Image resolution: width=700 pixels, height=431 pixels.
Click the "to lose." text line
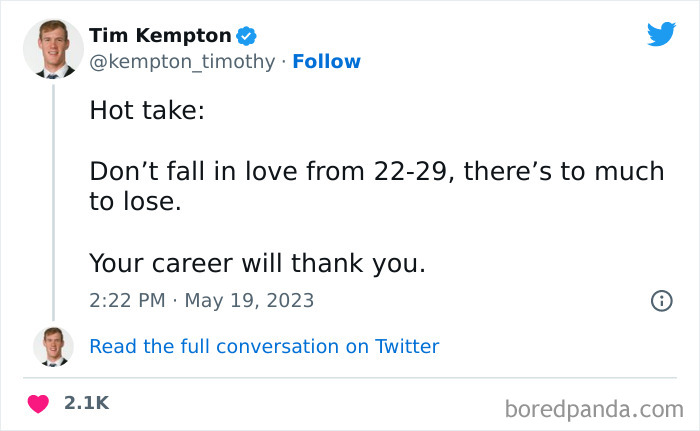tap(135, 202)
